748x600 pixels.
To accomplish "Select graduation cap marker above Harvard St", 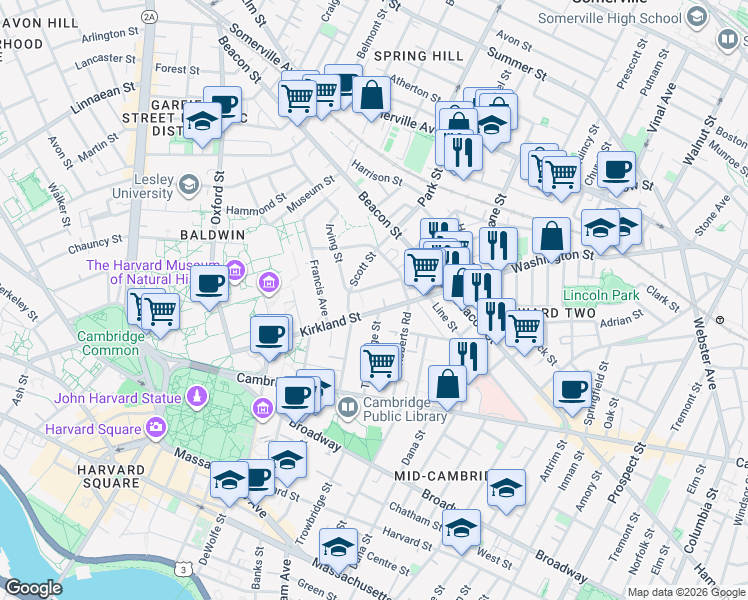I will (288, 460).
